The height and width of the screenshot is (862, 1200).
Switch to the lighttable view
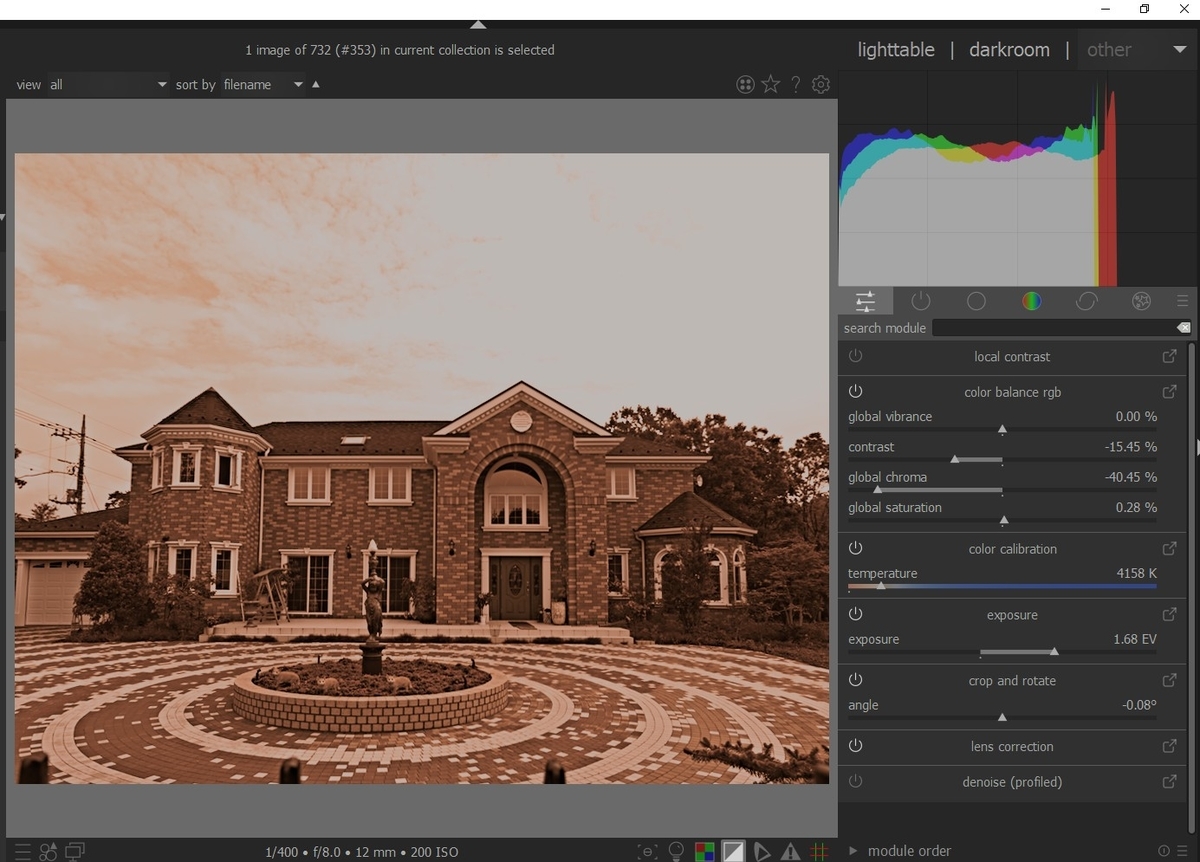[896, 50]
